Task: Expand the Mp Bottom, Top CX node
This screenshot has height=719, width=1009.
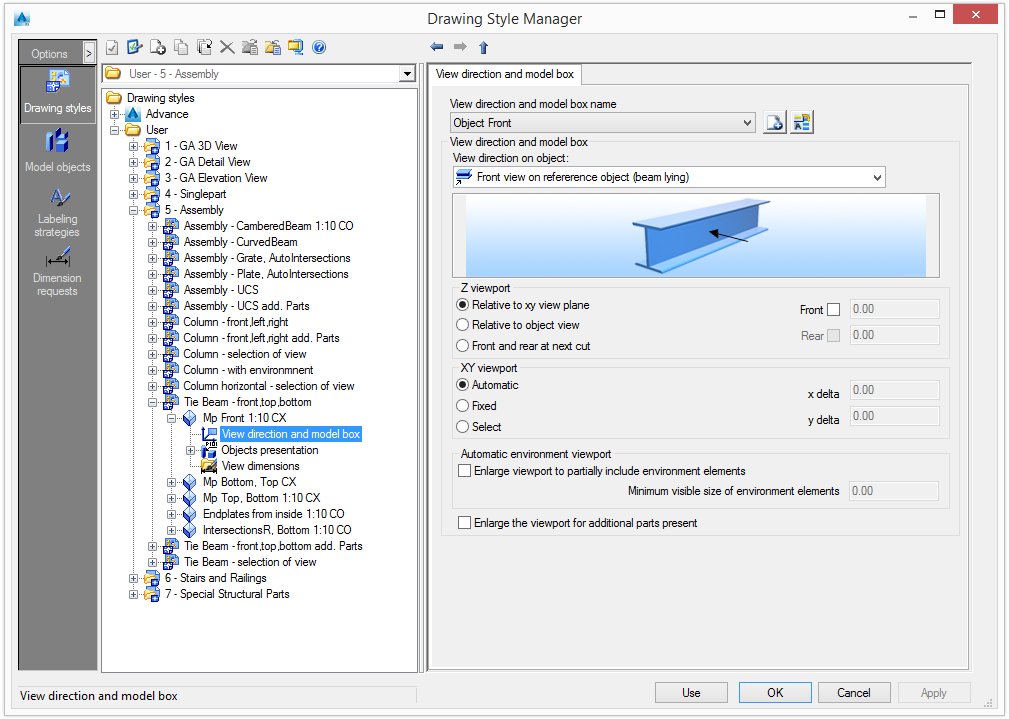Action: point(171,482)
